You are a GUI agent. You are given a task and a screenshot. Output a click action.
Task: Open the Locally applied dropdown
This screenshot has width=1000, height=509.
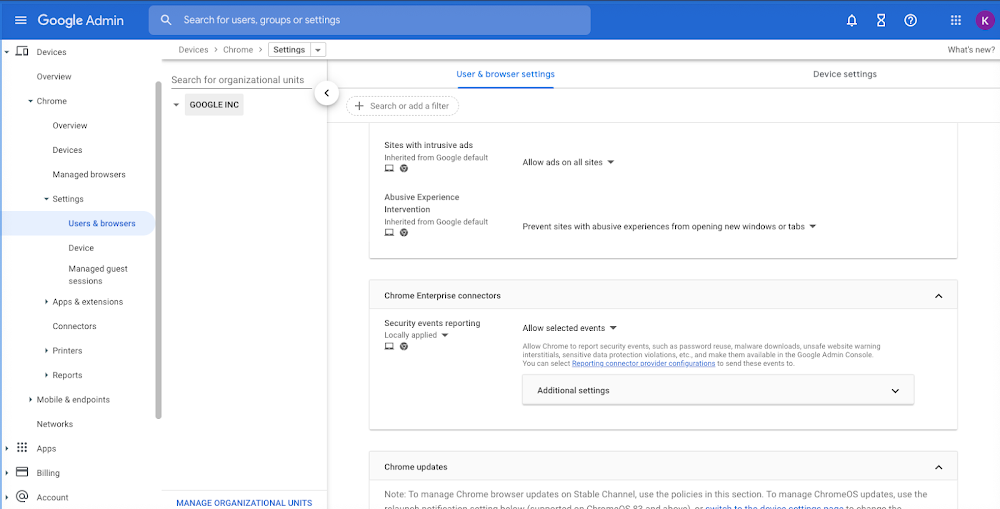(416, 335)
